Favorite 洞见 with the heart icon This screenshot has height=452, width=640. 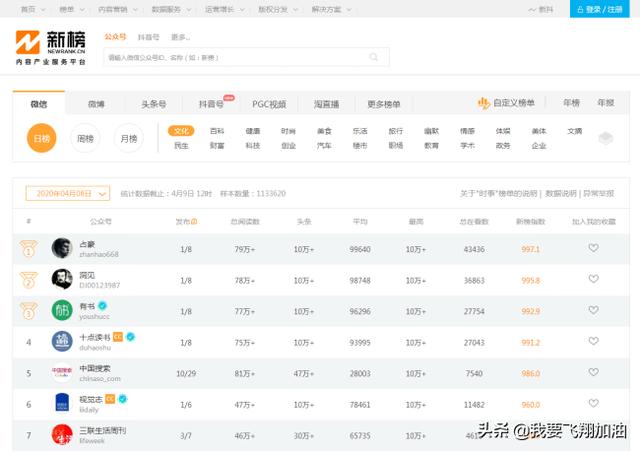pos(593,279)
